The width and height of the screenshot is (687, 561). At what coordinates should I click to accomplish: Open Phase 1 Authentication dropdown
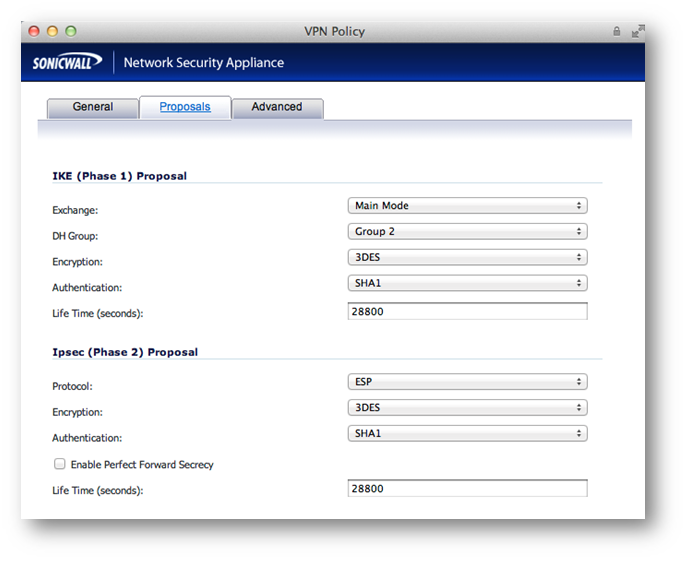point(467,284)
